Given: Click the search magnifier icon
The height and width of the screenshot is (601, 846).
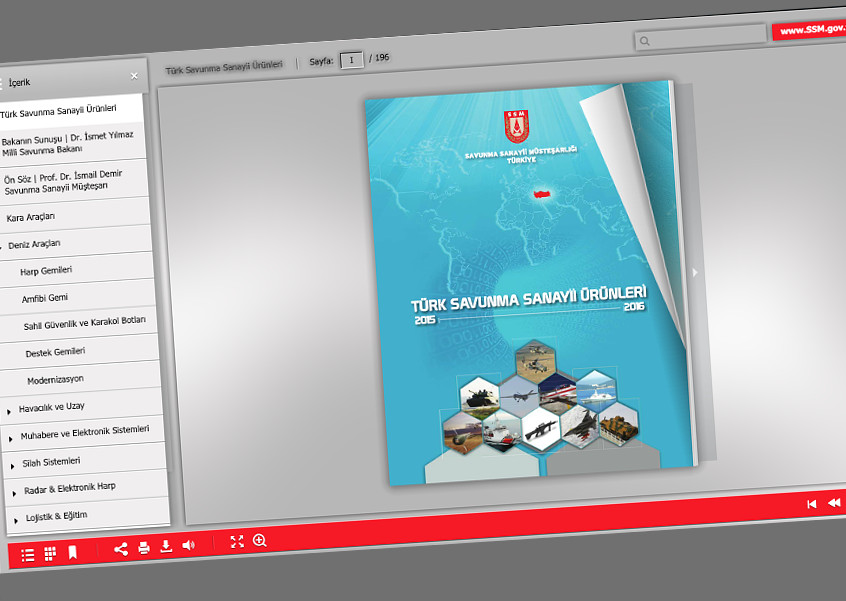Looking at the screenshot, I should 644,41.
